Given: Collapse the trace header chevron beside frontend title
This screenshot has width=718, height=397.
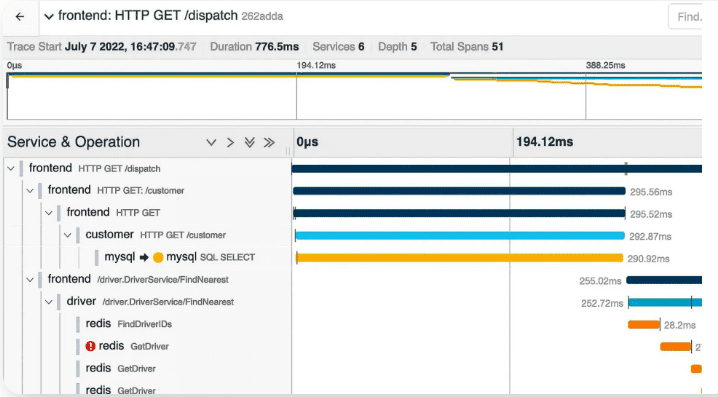Looking at the screenshot, I should [49, 17].
